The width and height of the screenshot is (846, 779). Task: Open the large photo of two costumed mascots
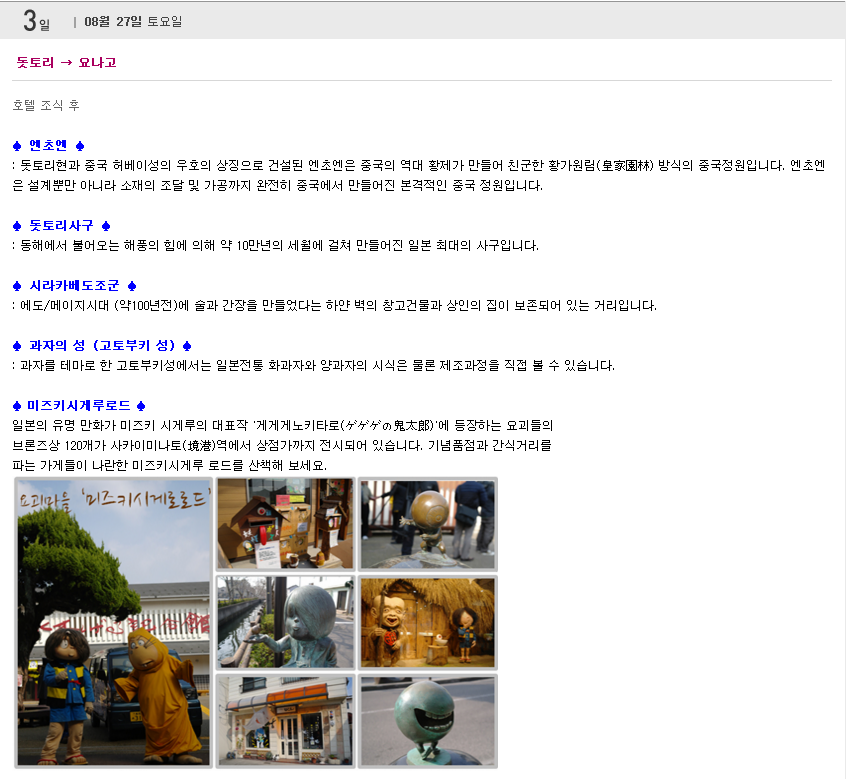click(113, 622)
